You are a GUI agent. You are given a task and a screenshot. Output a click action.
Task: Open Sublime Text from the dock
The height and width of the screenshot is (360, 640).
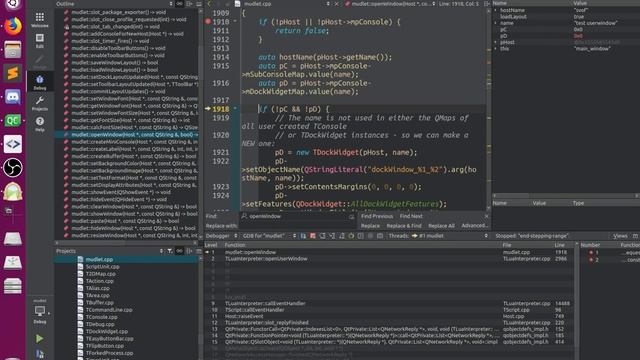[x=13, y=73]
